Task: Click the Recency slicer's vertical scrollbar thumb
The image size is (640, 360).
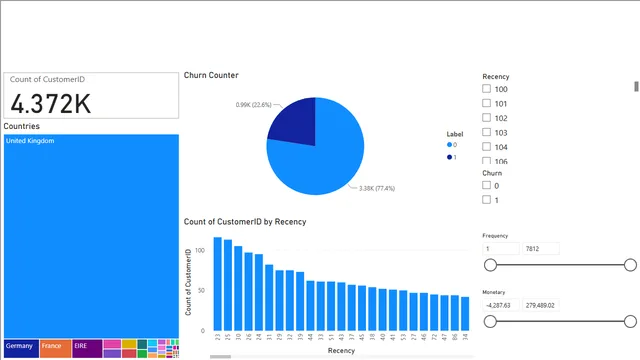Action: coord(636,87)
